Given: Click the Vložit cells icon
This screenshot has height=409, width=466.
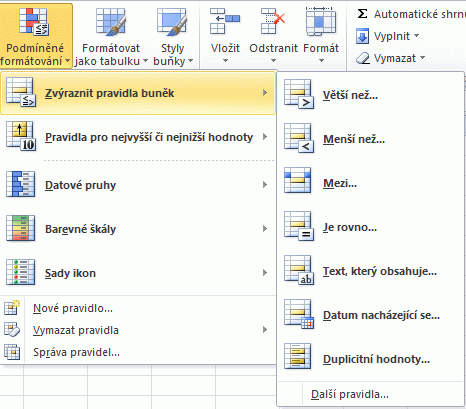Looking at the screenshot, I should pos(225,21).
